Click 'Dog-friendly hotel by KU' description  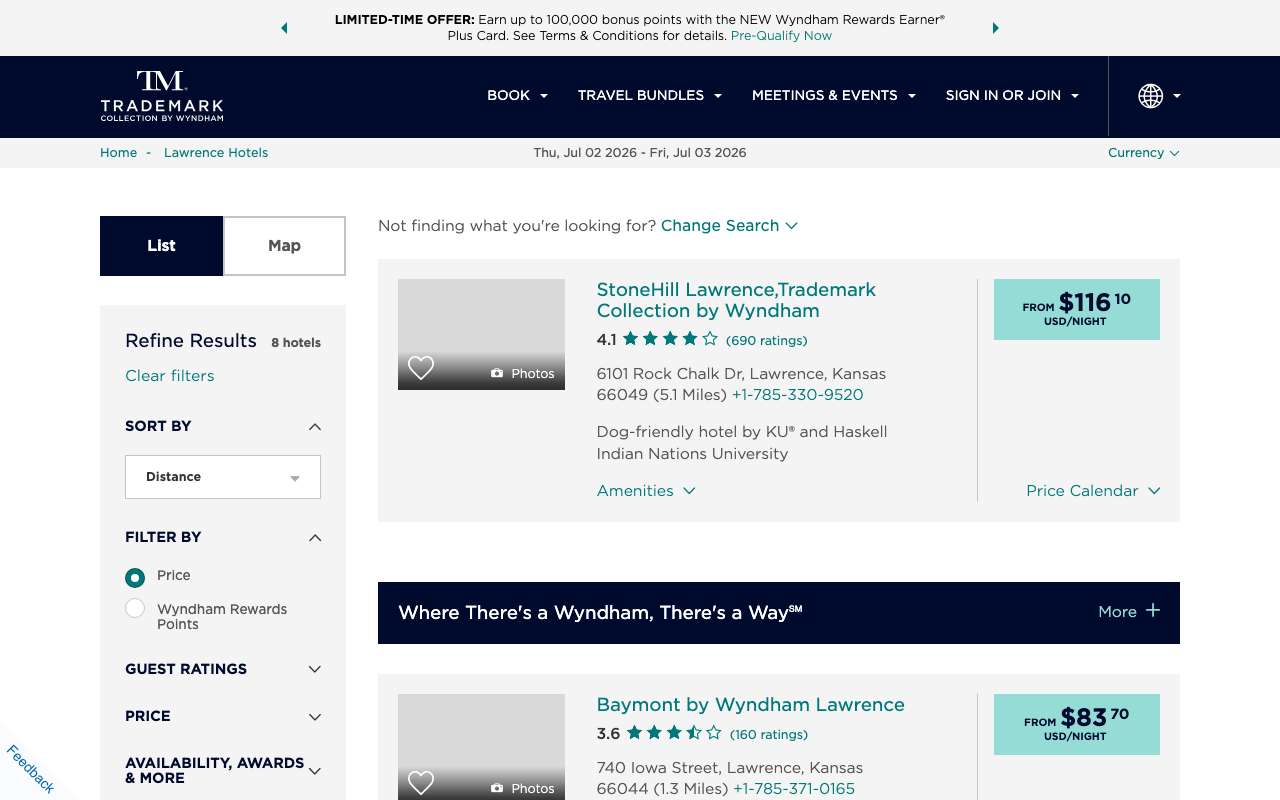click(x=742, y=442)
